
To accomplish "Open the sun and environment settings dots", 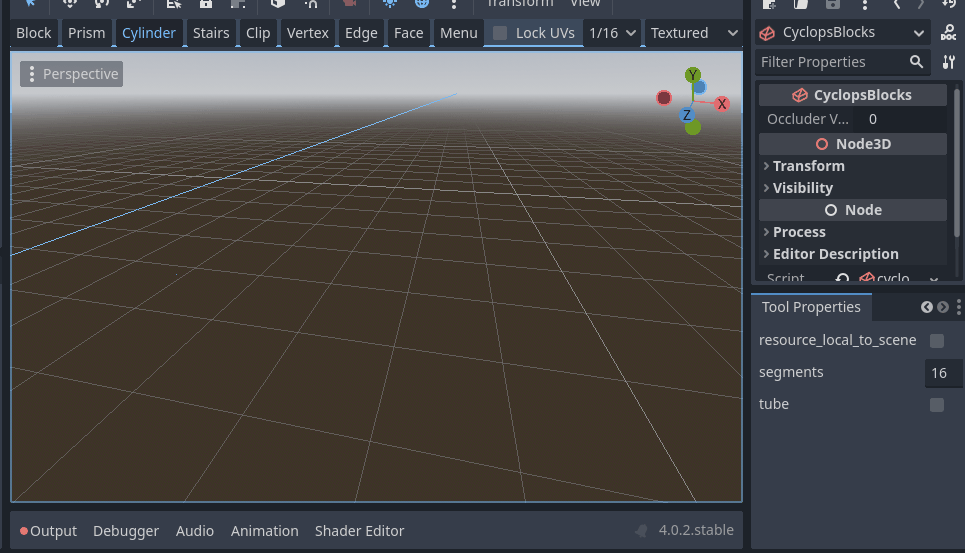I will [x=454, y=4].
